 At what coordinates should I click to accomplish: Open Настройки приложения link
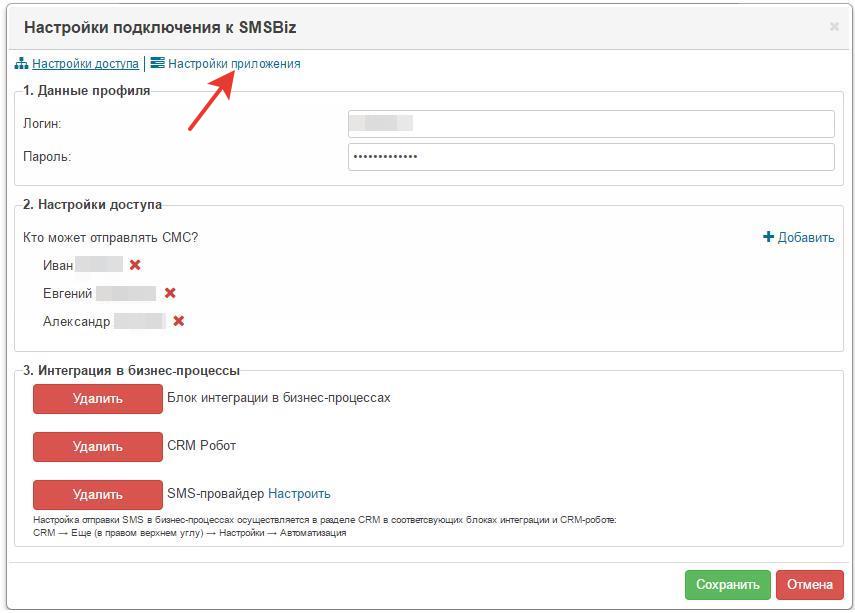click(234, 64)
